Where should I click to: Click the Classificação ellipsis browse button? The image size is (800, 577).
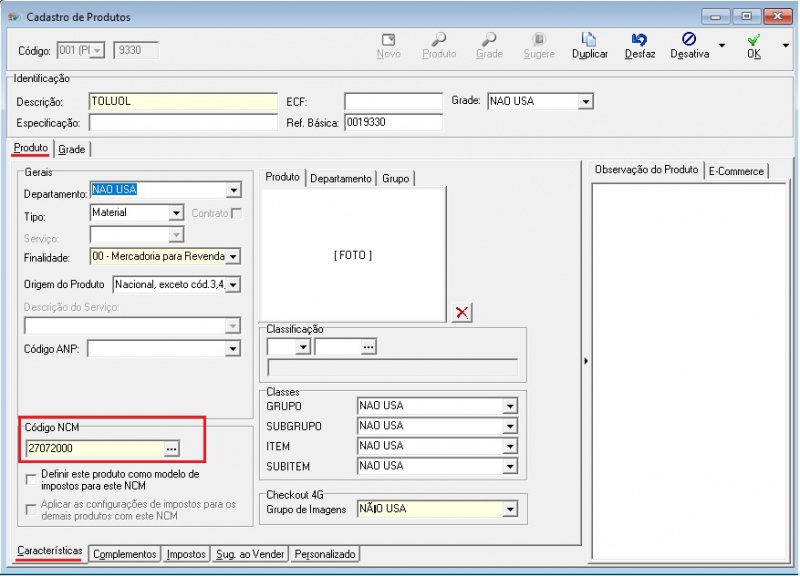pyautogui.click(x=369, y=347)
